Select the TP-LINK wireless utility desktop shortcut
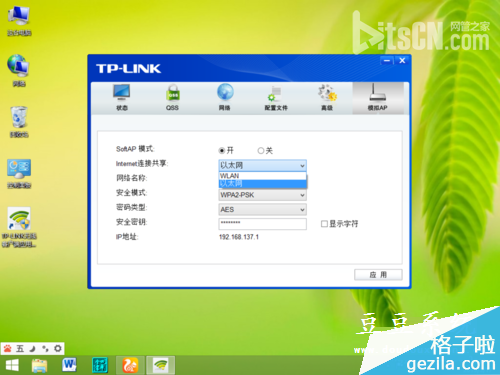The width and height of the screenshot is (500, 375). [x=19, y=227]
